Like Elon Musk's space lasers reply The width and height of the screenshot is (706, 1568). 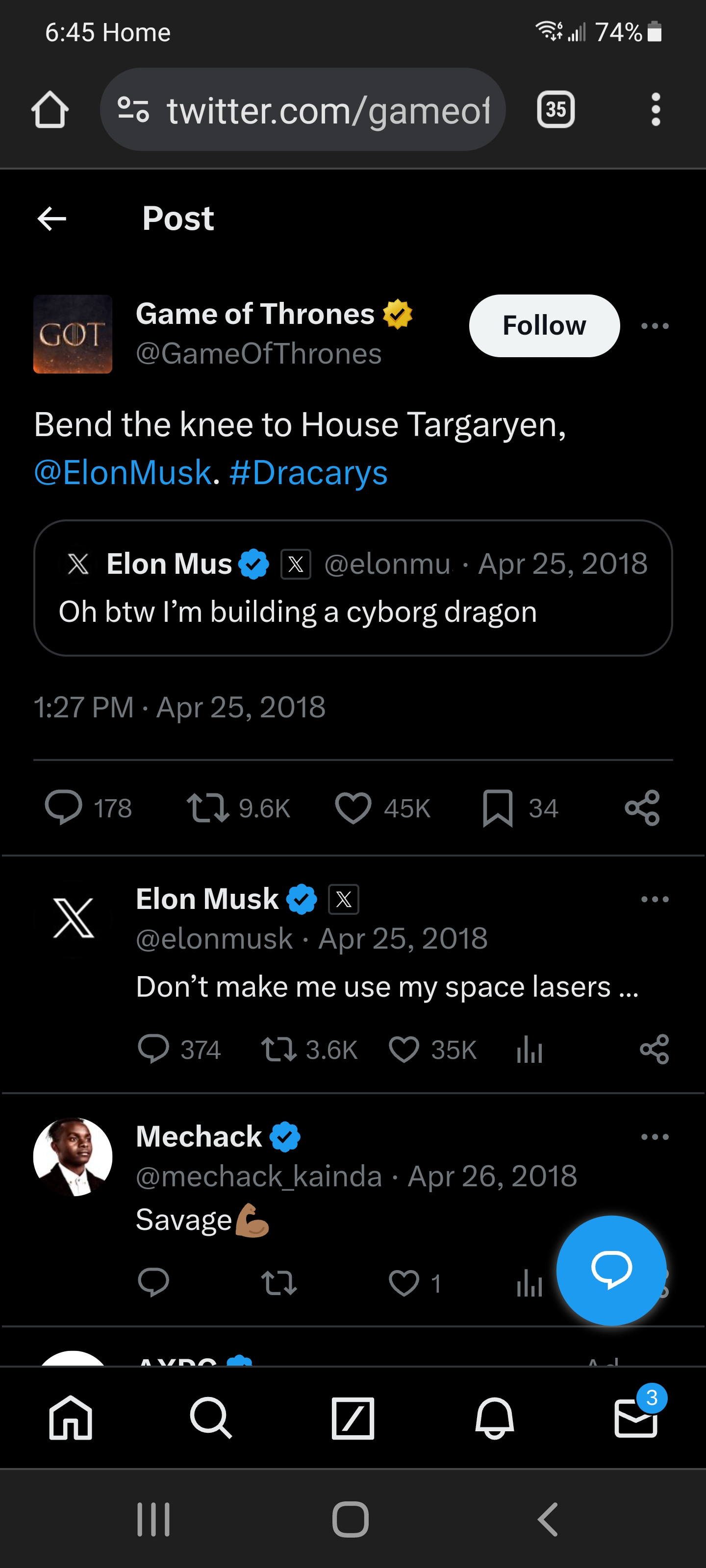point(404,1050)
